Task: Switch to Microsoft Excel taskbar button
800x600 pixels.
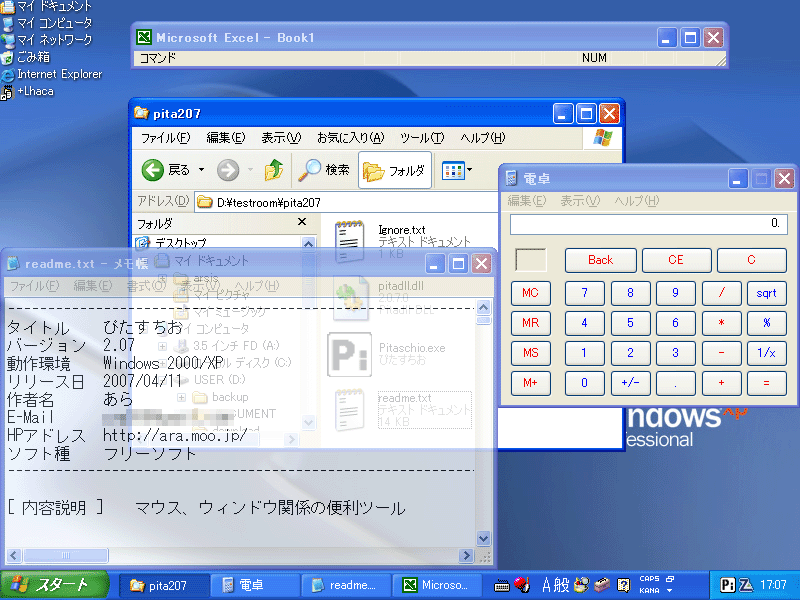Action: pyautogui.click(x=437, y=586)
